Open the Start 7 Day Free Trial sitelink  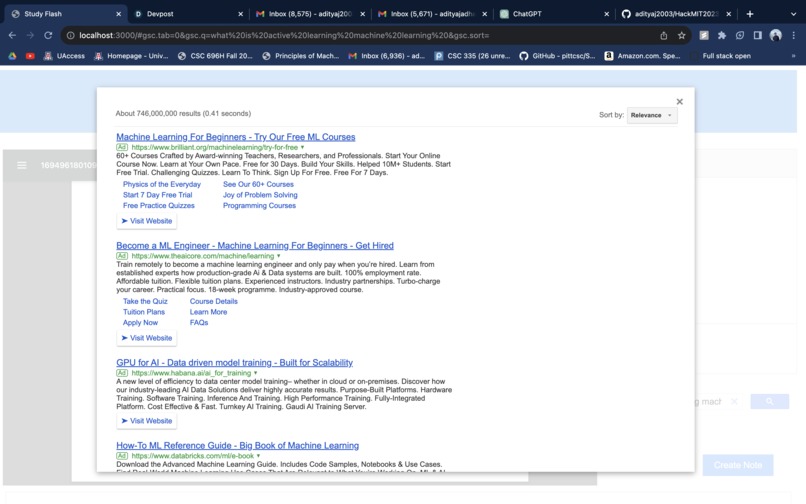pyautogui.click(x=157, y=195)
